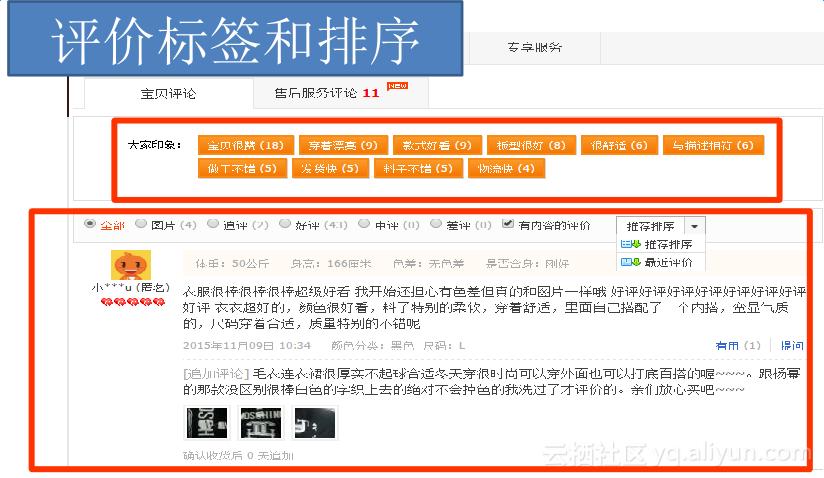
Task: Click the review date 2015年11月09日 10:34
Action: [247, 346]
